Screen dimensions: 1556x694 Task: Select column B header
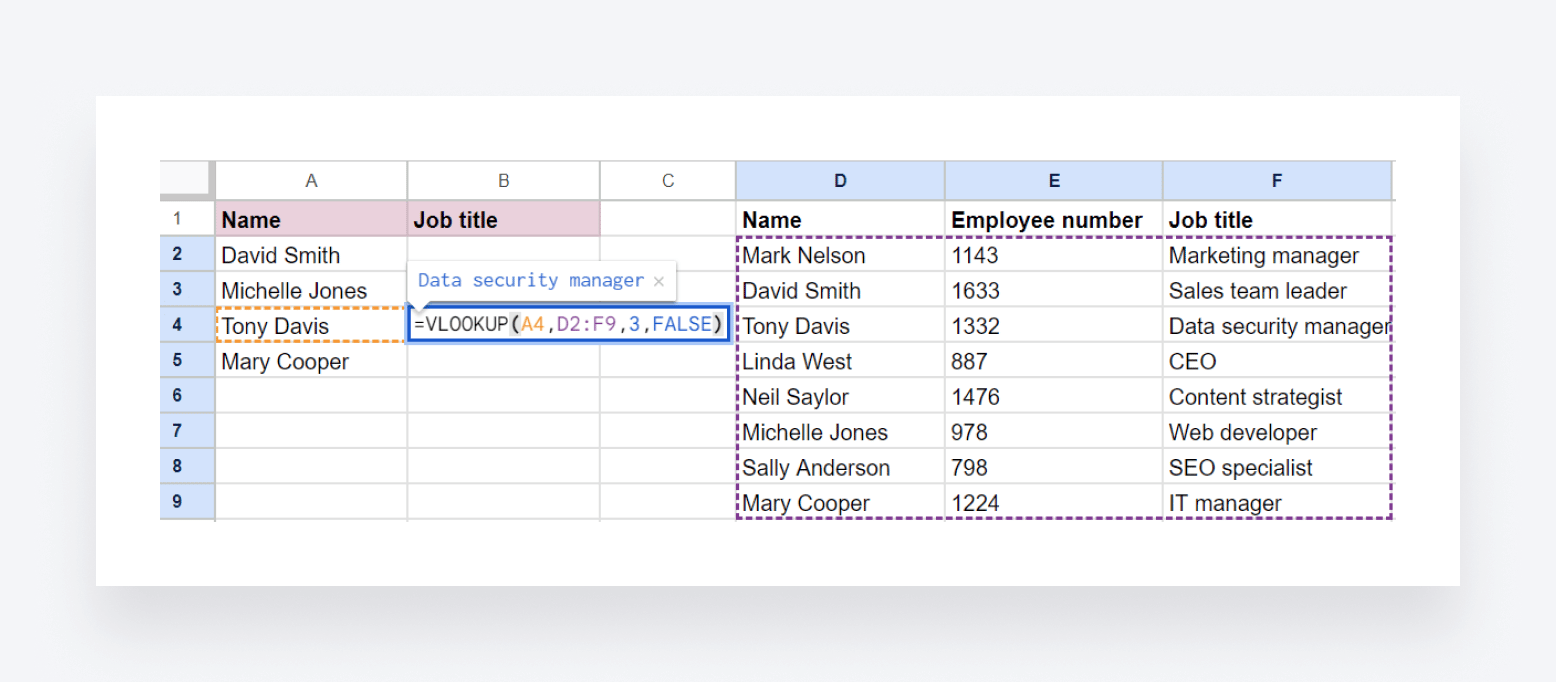coord(504,181)
